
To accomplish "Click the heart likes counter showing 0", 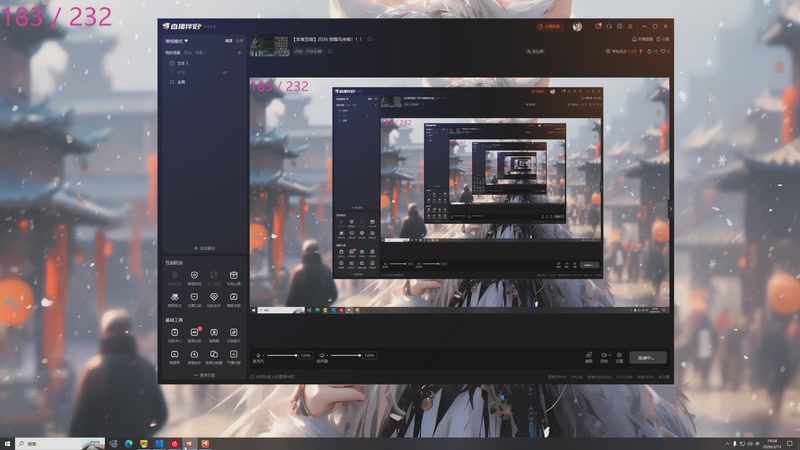I will click(665, 52).
